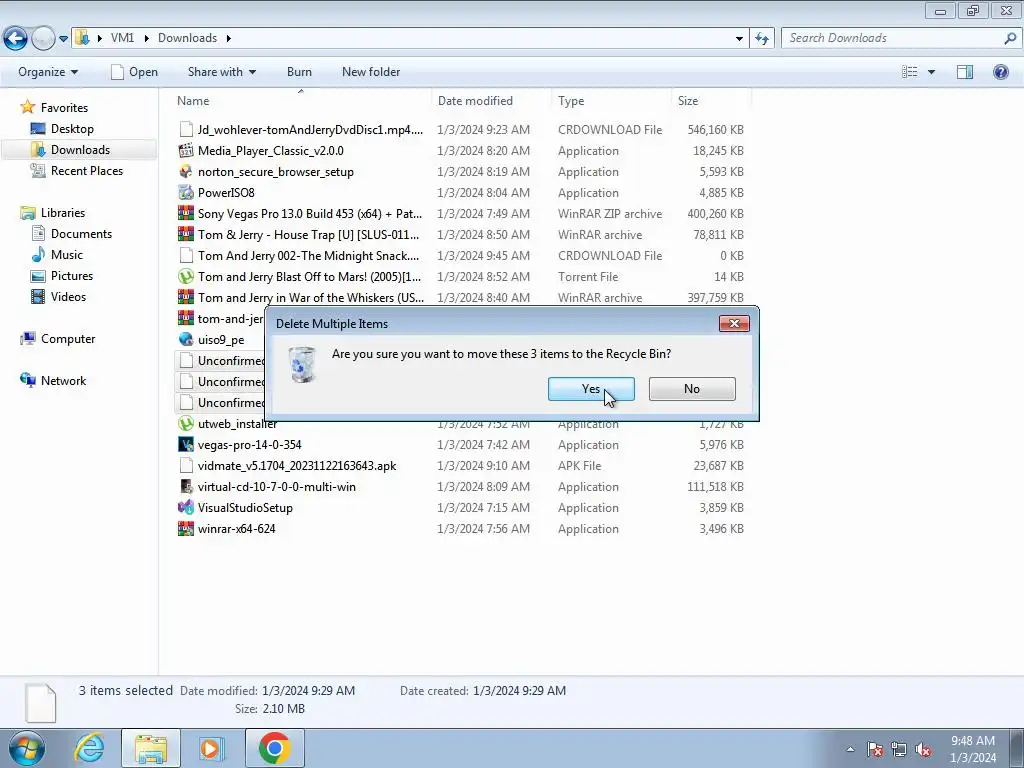
Task: Click Downloads in the address breadcrumb
Action: pyautogui.click(x=187, y=38)
